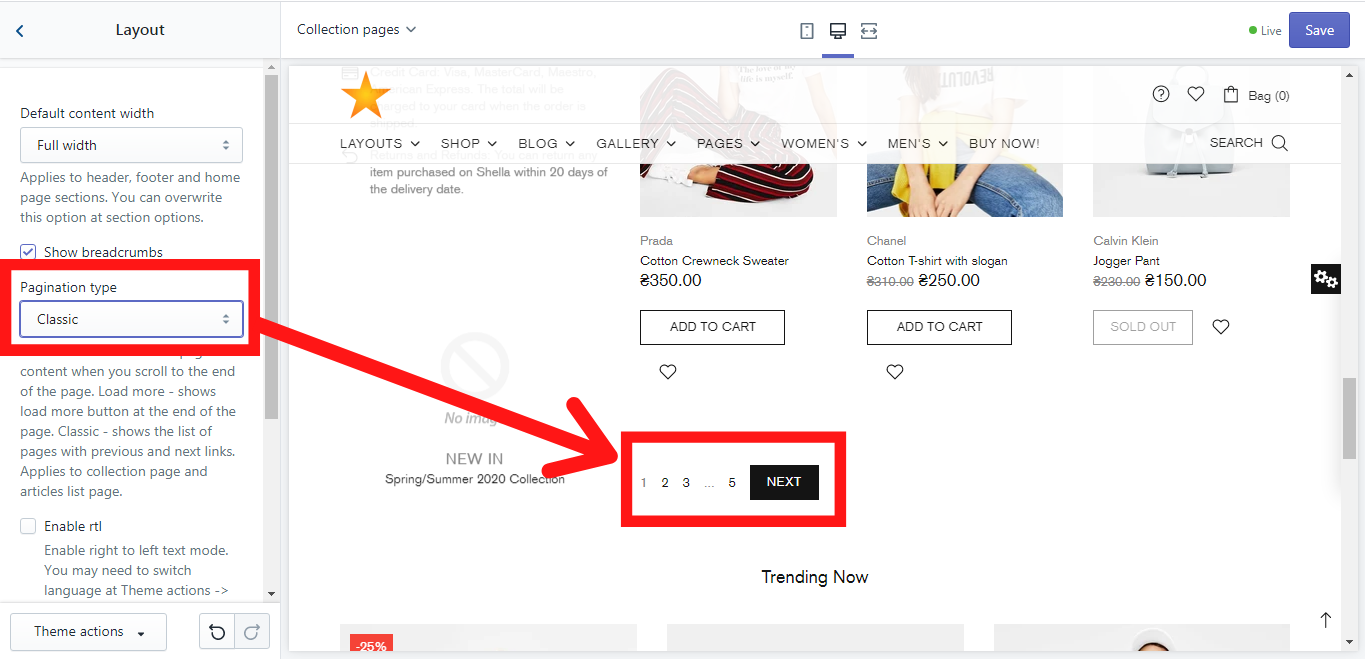Viewport: 1365px width, 659px height.
Task: Go to pagination page 2
Action: pos(665,483)
